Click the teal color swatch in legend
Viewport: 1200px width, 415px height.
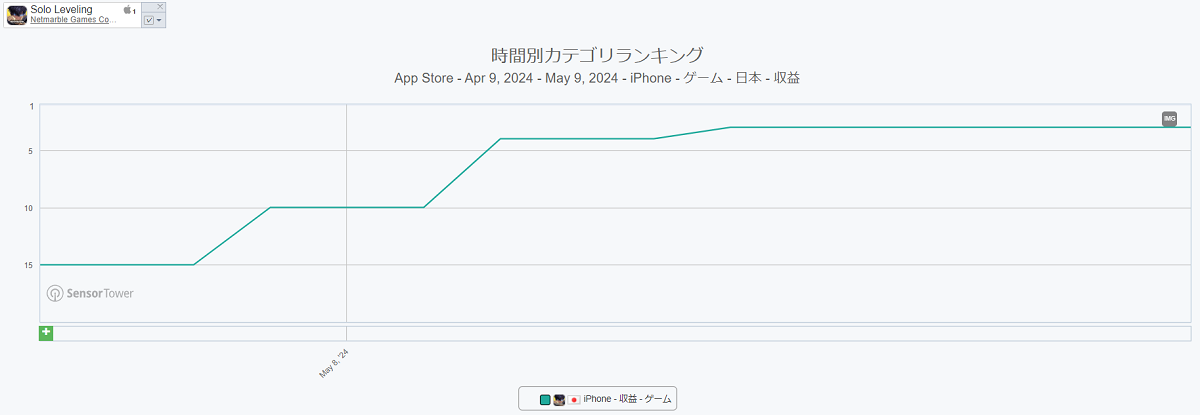coord(545,399)
